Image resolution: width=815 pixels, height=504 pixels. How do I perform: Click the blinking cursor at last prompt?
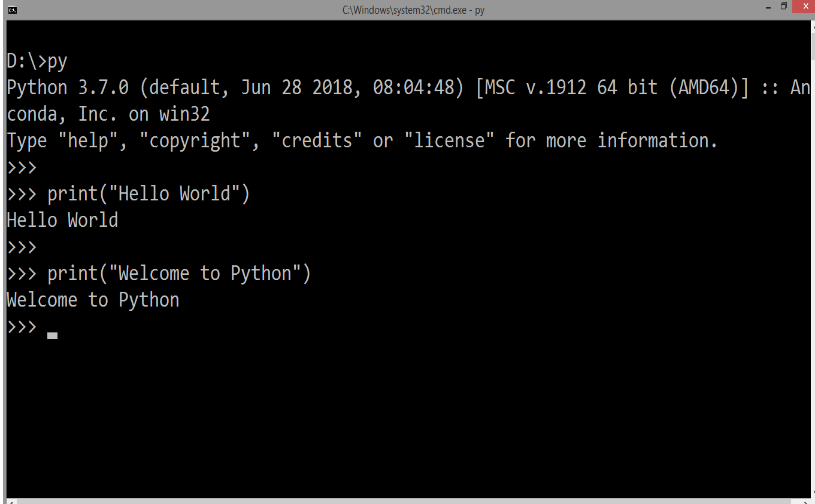52,336
